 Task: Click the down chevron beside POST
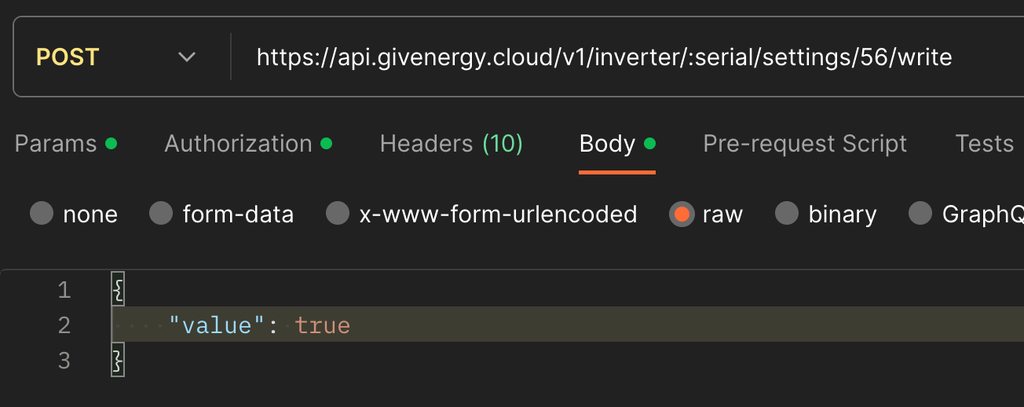pyautogui.click(x=186, y=57)
